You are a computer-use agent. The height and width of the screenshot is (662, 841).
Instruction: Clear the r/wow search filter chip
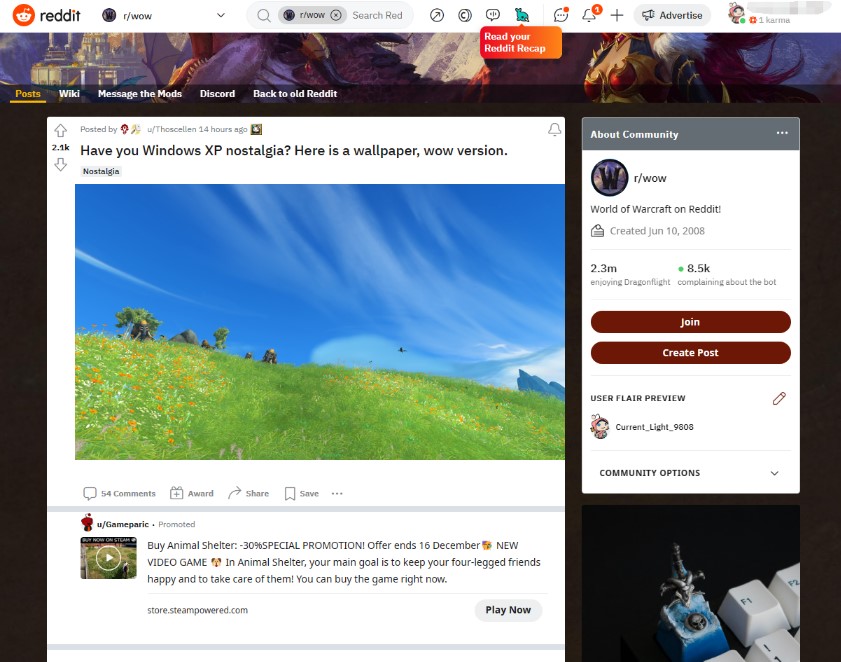tap(336, 15)
